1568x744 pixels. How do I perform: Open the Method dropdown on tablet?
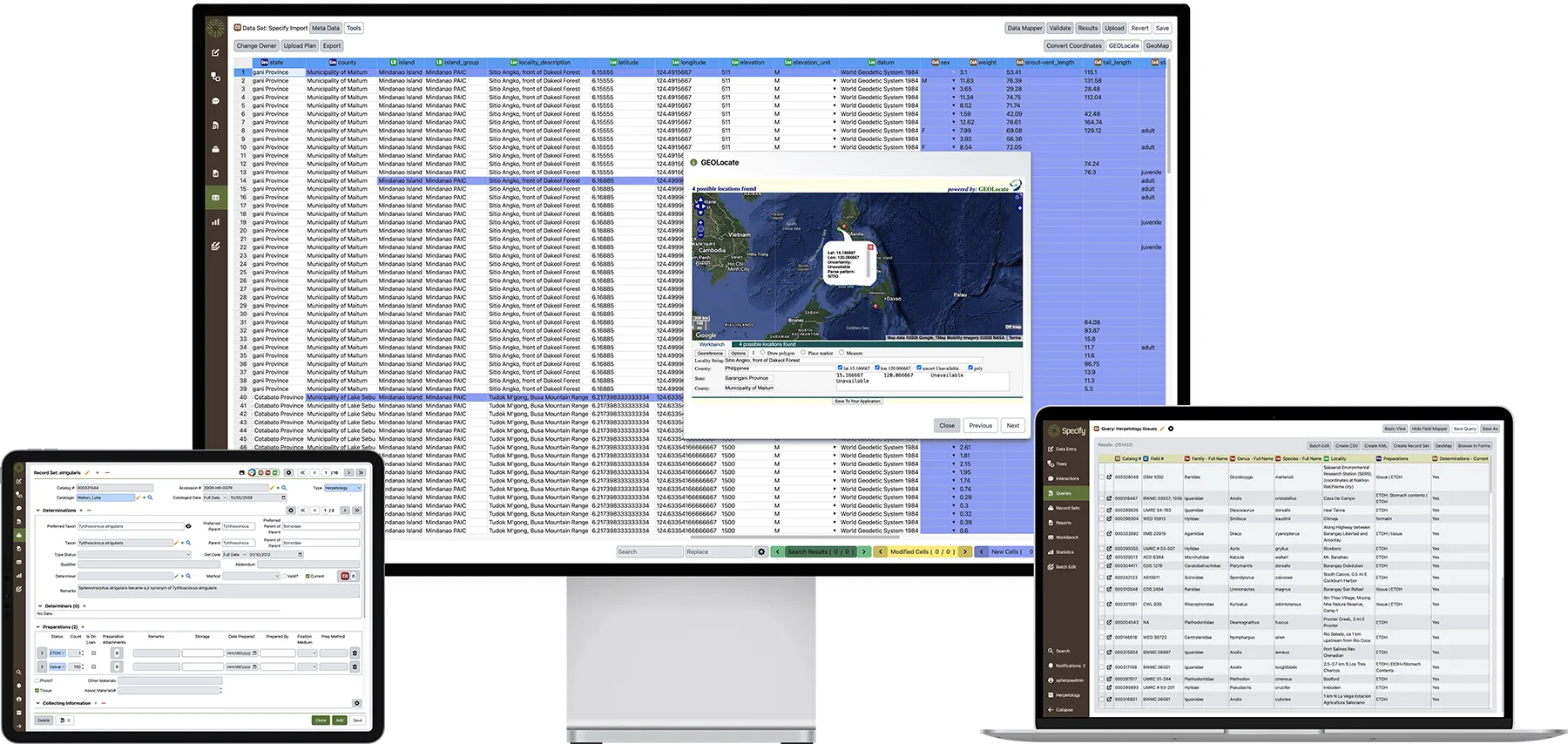click(250, 576)
